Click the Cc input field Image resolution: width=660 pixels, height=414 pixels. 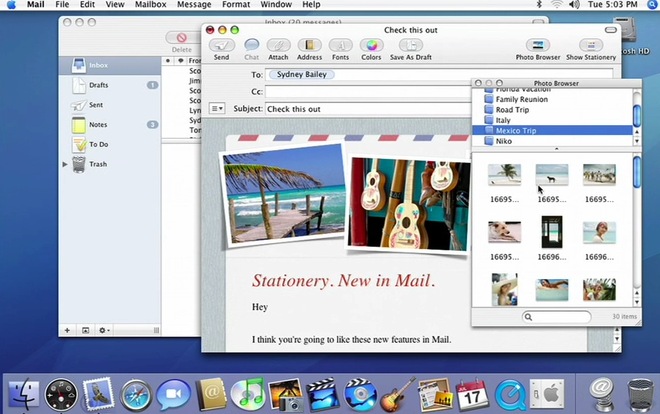(368, 92)
